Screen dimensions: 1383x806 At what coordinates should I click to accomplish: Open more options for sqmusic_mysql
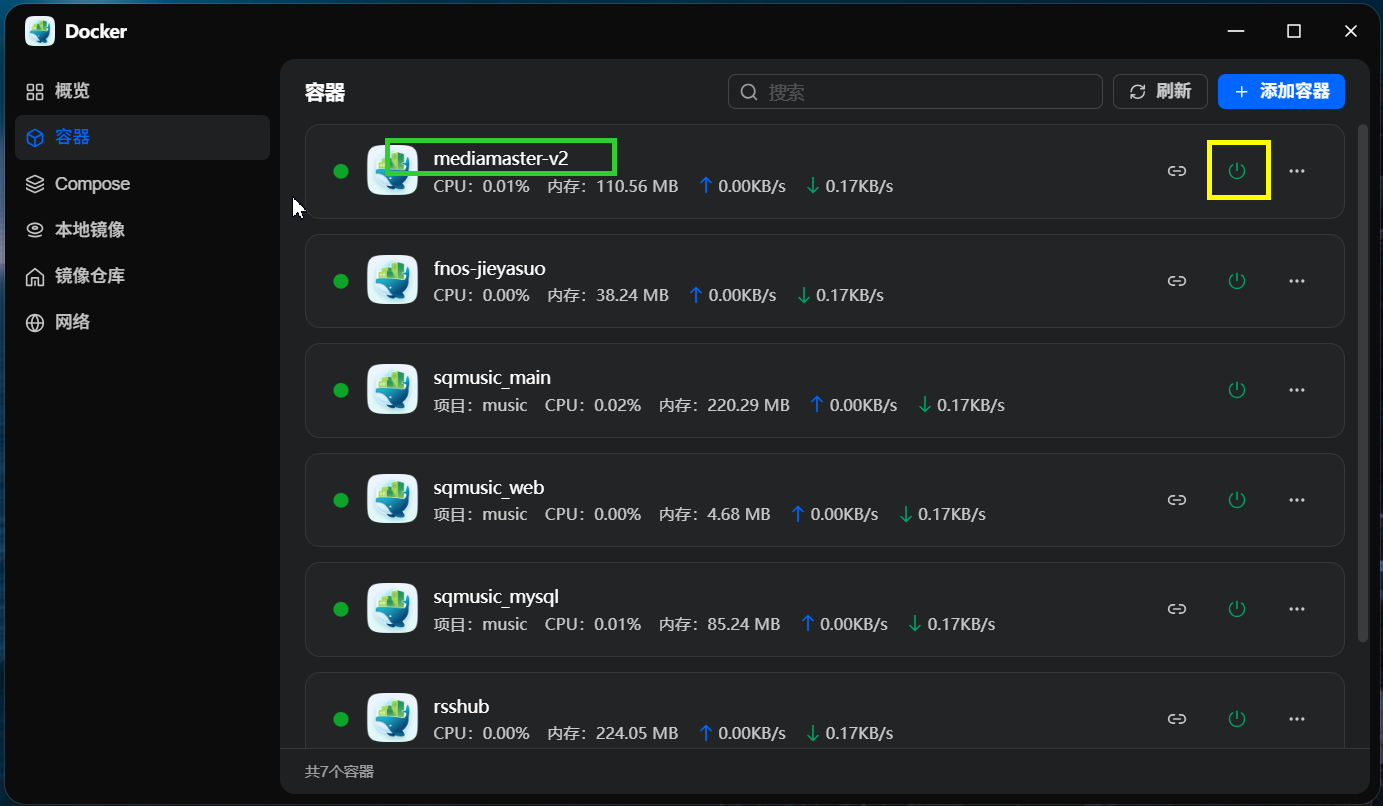1297,608
